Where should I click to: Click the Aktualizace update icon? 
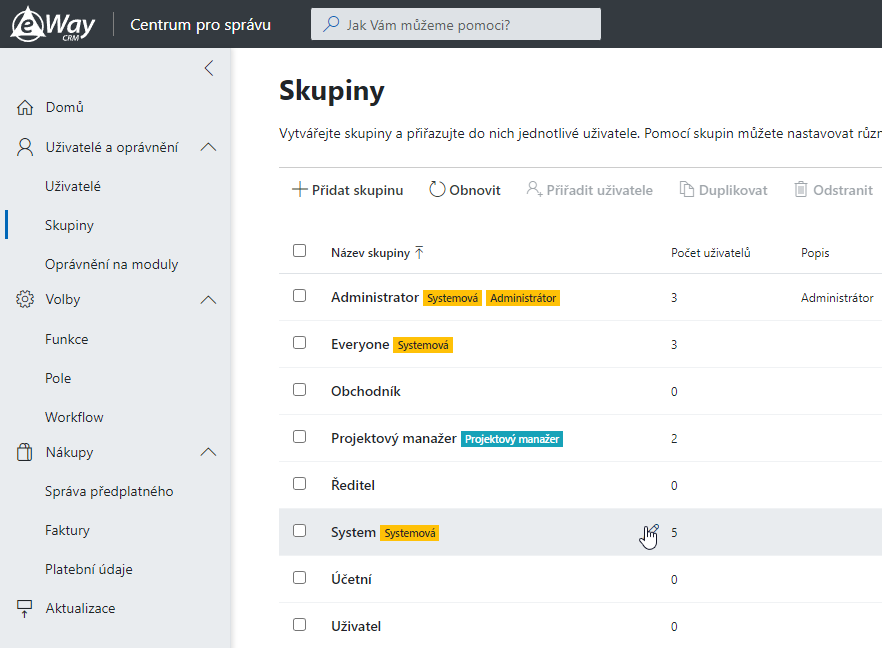[25, 608]
